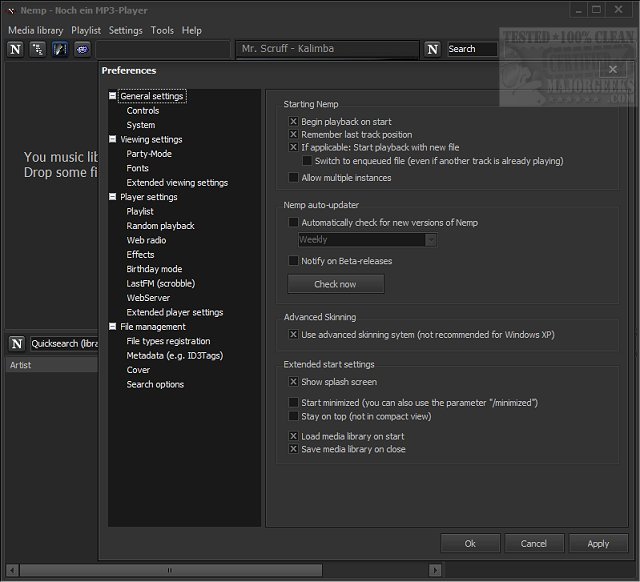Click the Search input field
640x582 pixels.
[x=472, y=49]
